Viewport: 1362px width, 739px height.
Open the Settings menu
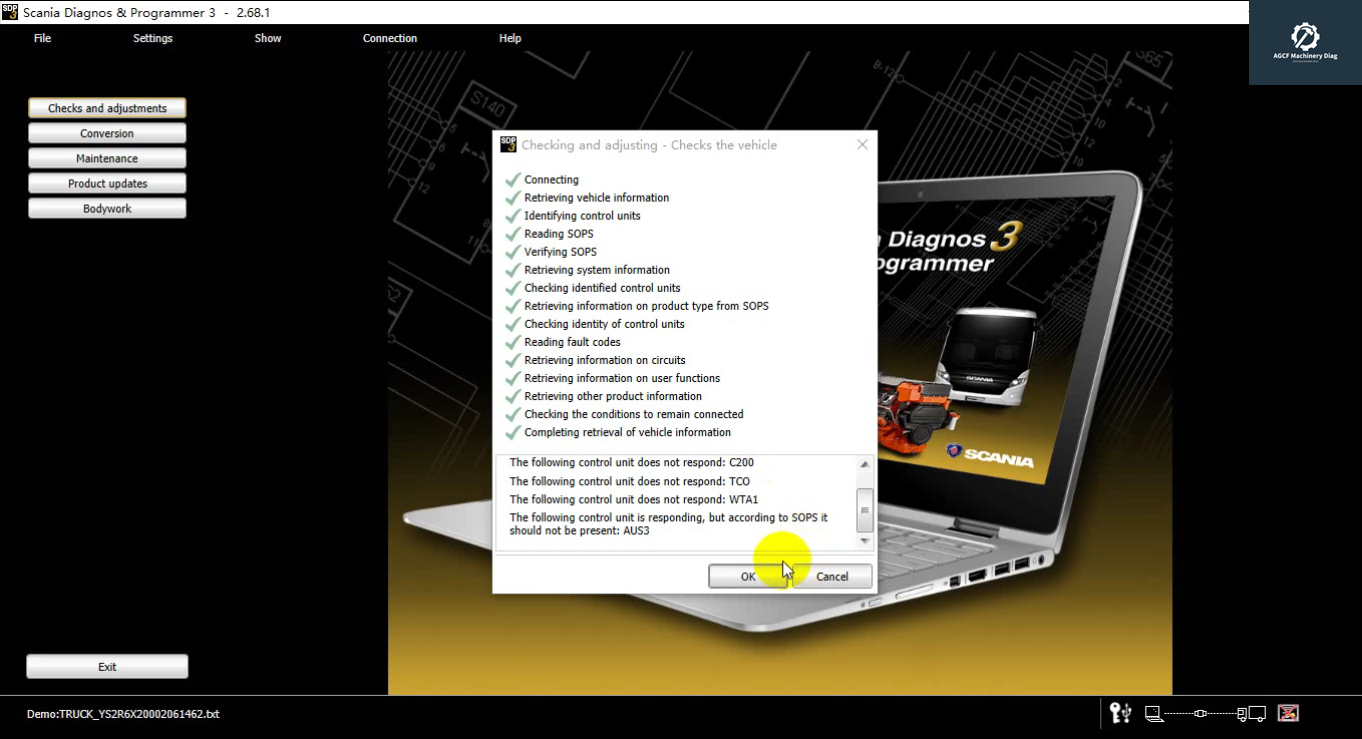[152, 38]
